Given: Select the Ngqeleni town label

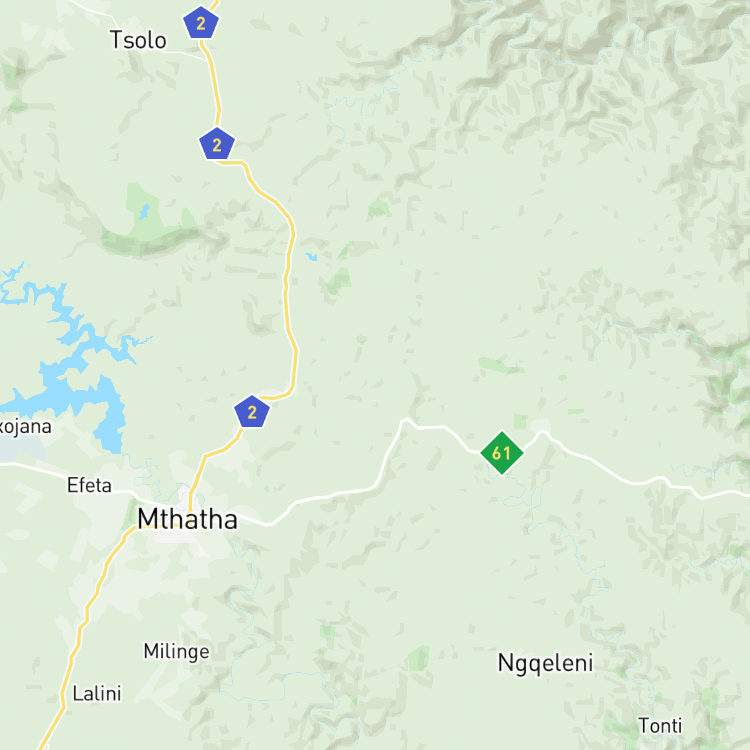Looking at the screenshot, I should click(545, 663).
